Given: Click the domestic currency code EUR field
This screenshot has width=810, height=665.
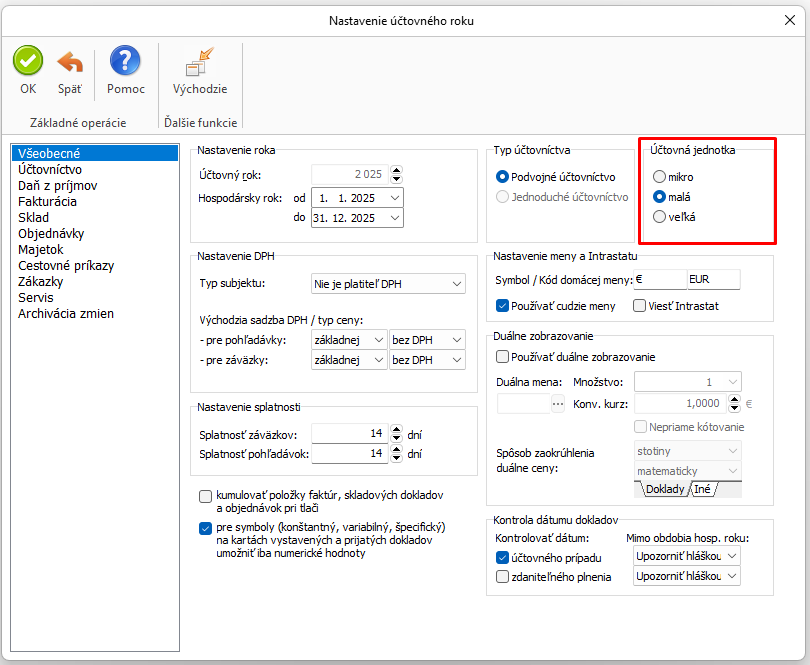Looking at the screenshot, I should pos(713,280).
